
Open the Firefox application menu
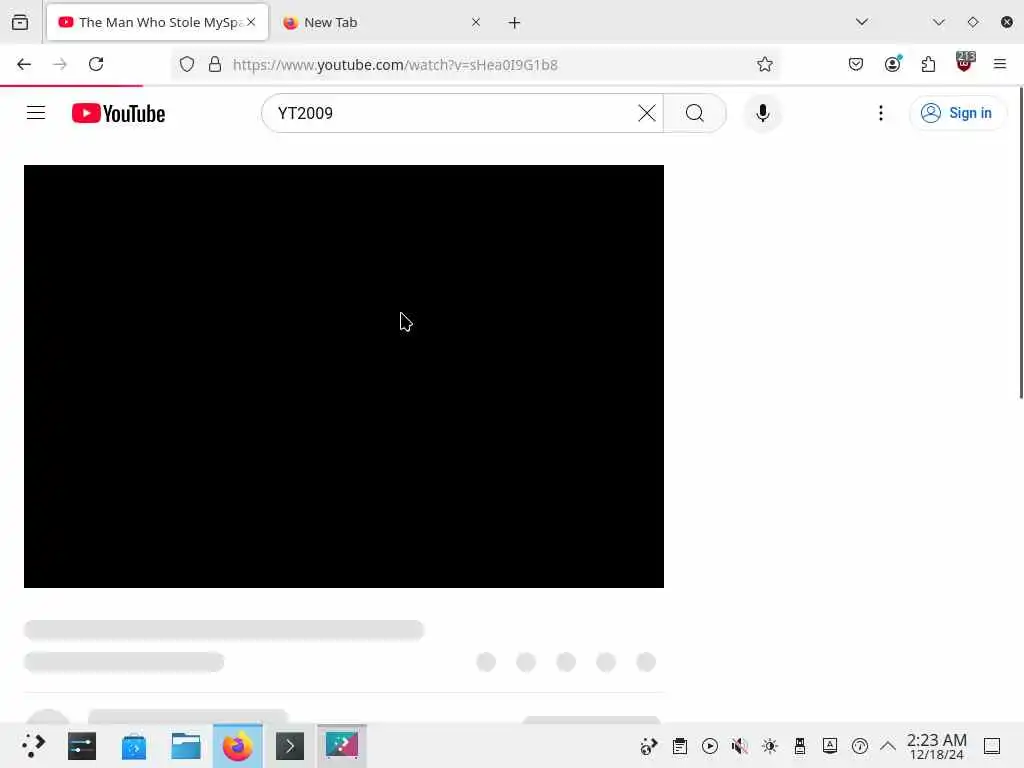pyautogui.click(x=1000, y=64)
